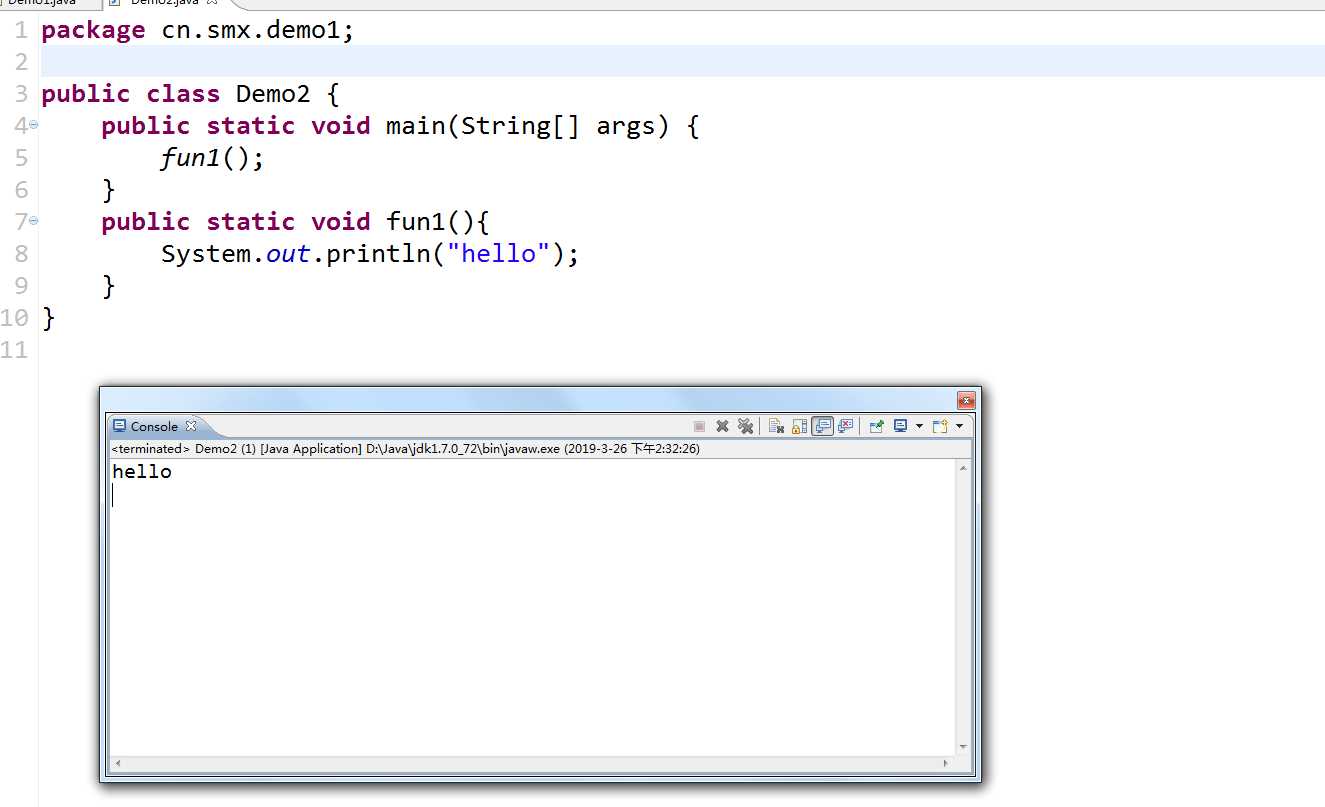Click the disabled Terminate button in Console

tap(699, 426)
